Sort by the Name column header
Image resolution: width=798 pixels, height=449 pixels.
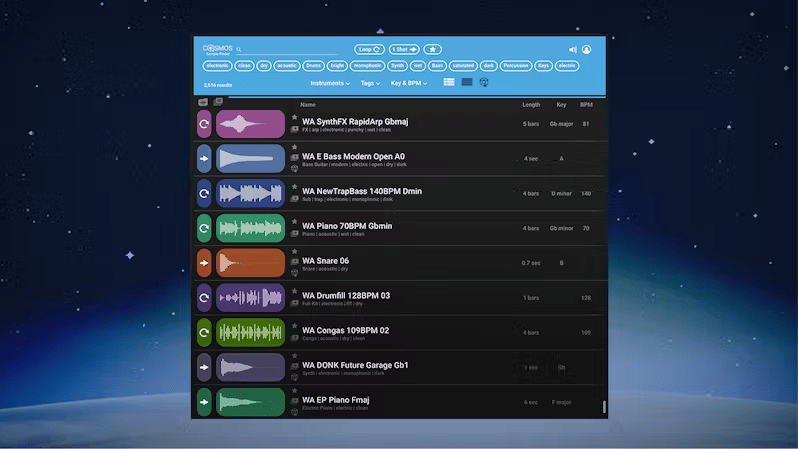308,105
